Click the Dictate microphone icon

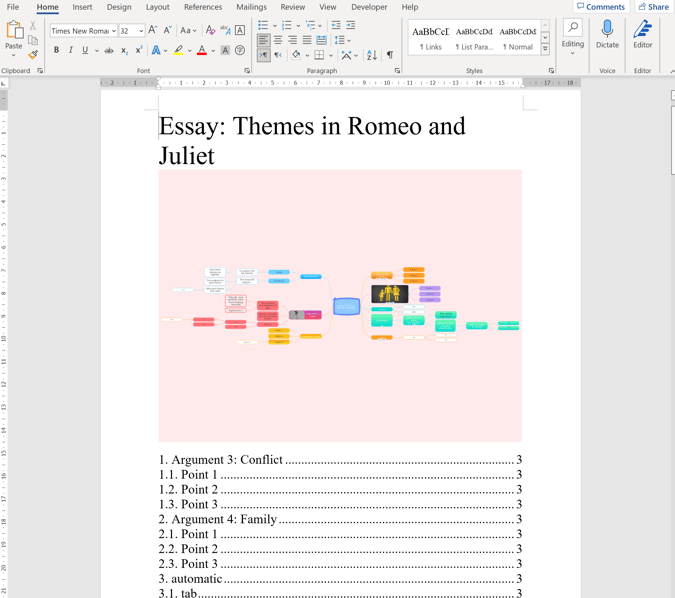click(607, 28)
